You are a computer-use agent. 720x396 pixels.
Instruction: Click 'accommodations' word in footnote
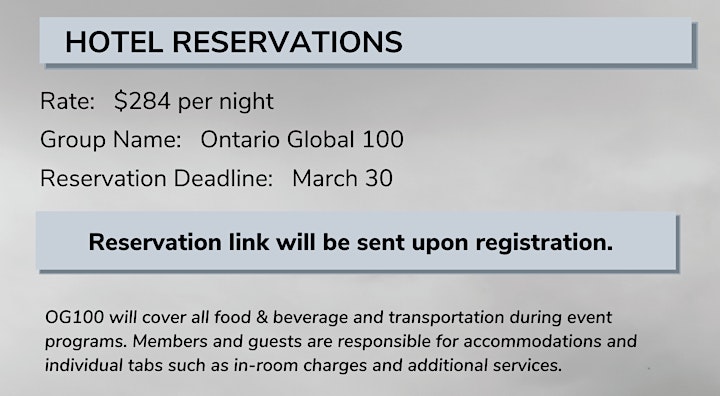click(x=532, y=341)
